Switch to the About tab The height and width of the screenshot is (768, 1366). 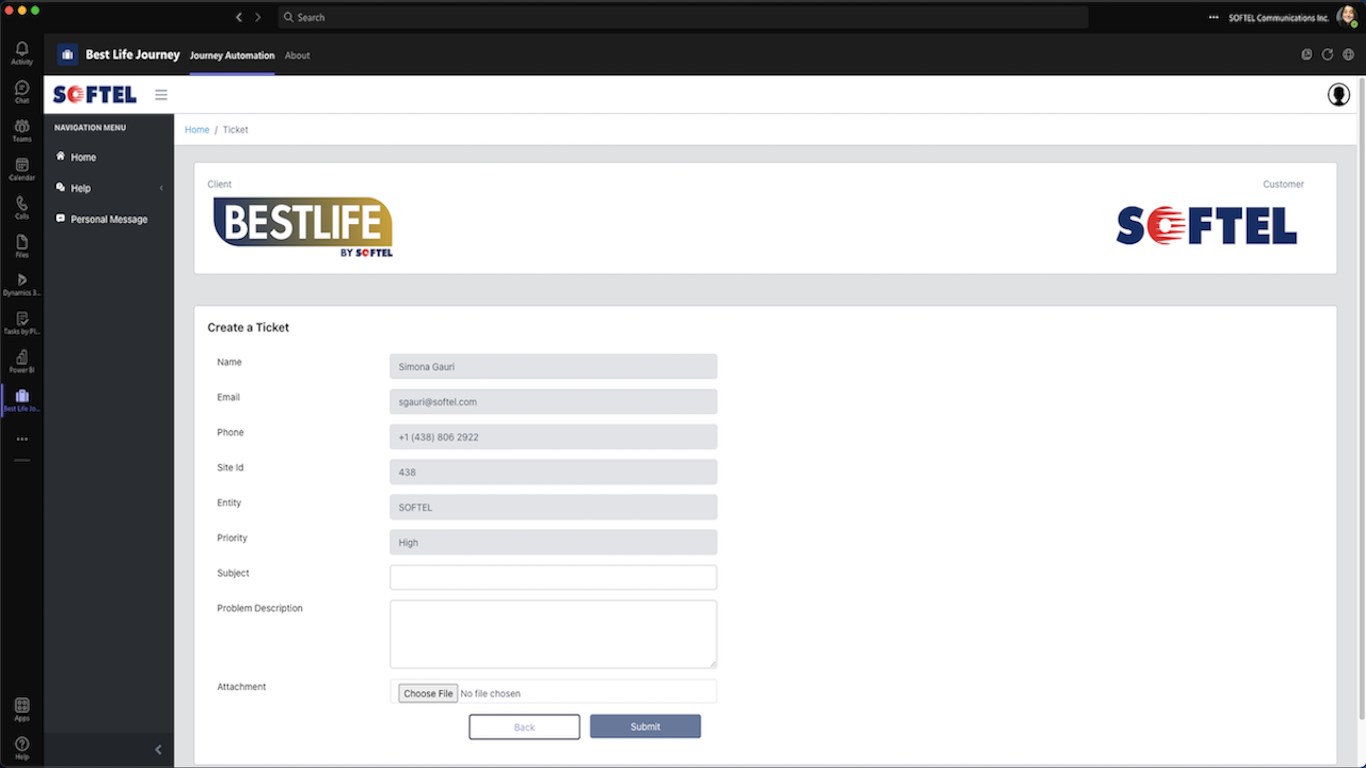point(297,55)
